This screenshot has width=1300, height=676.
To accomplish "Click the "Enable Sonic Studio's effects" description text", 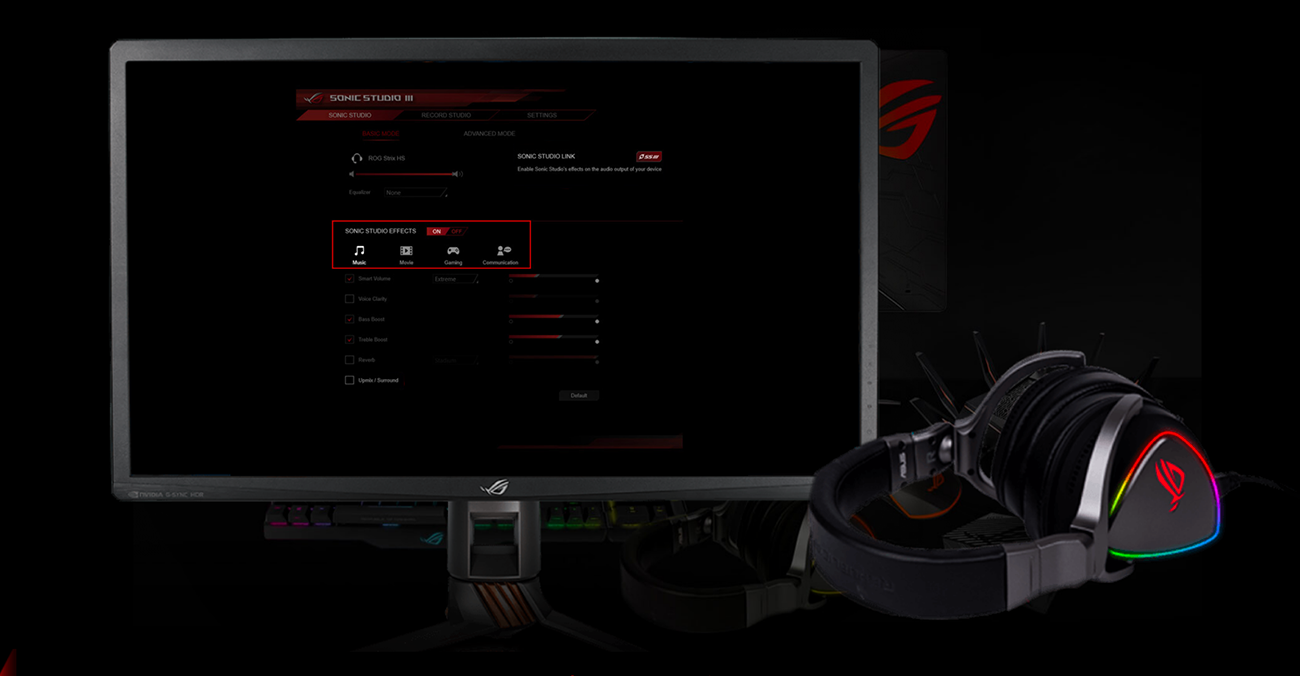I will [589, 170].
